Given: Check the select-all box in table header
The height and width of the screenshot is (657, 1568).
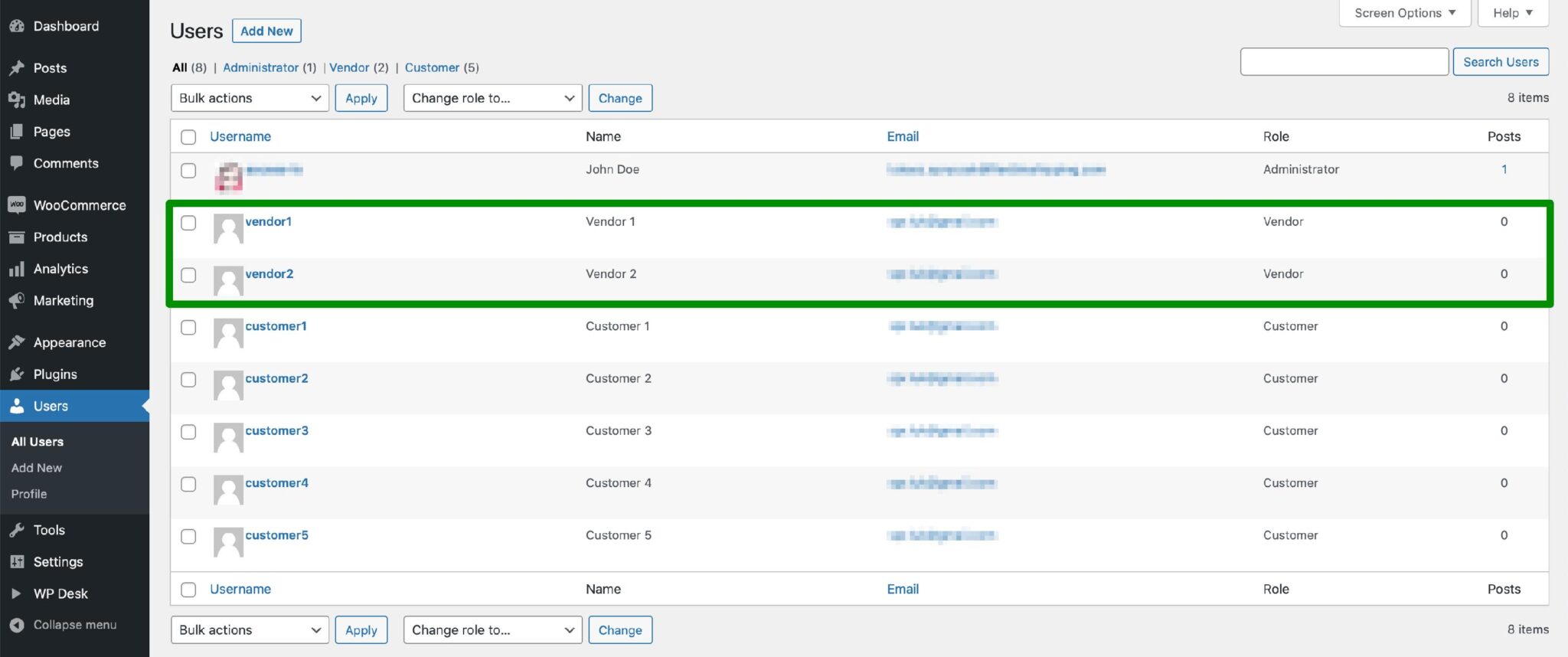Looking at the screenshot, I should click(188, 137).
